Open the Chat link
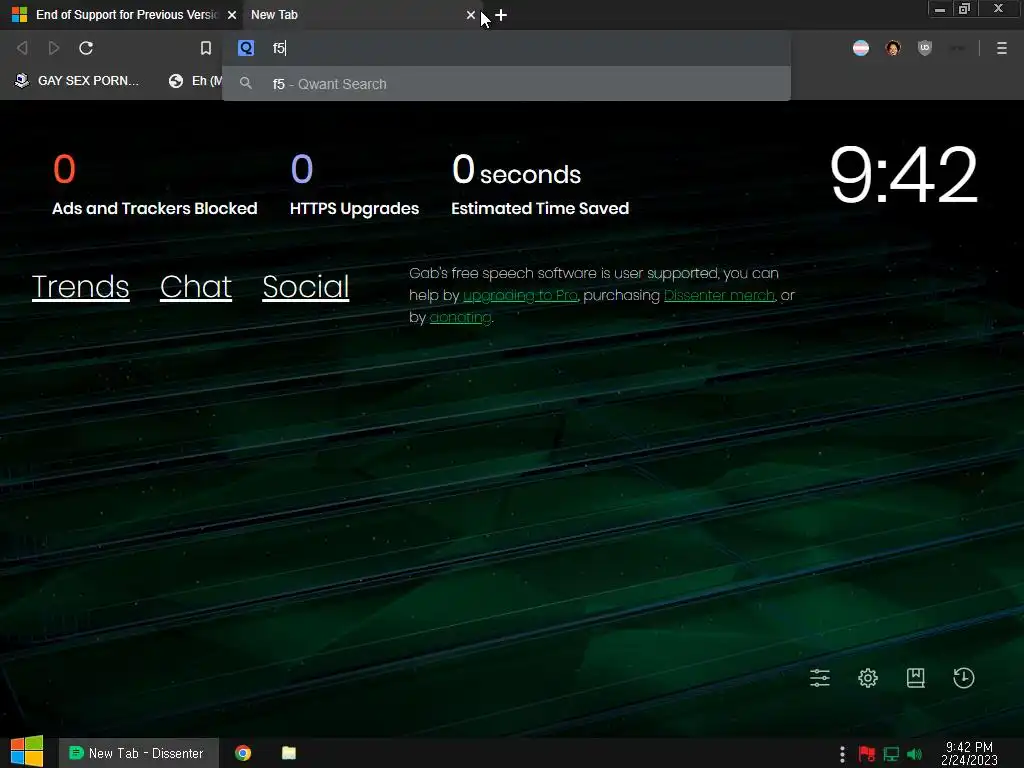Screen dimensions: 1024x768 coord(196,287)
